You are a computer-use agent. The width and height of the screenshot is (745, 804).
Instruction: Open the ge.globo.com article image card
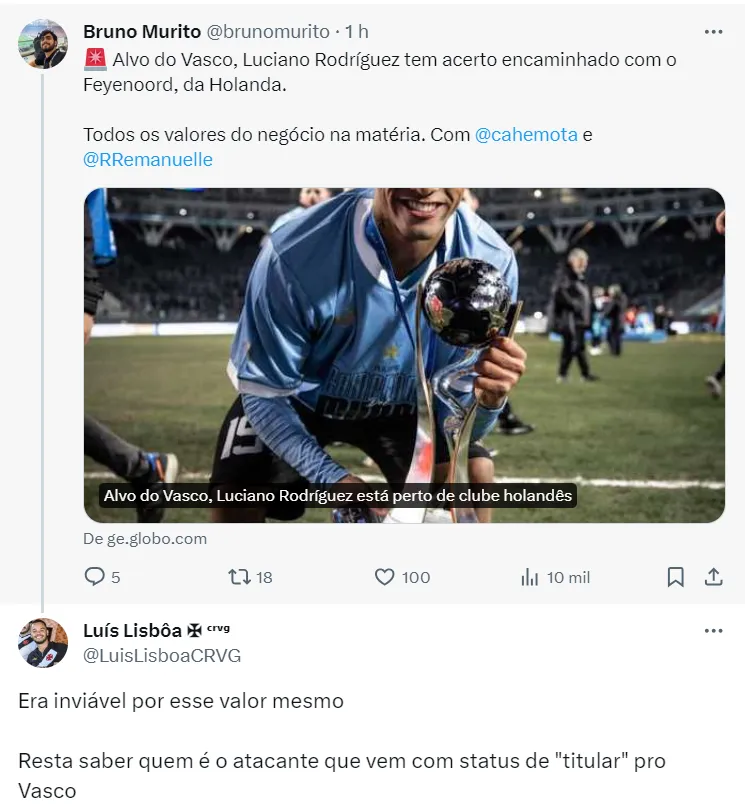[404, 355]
